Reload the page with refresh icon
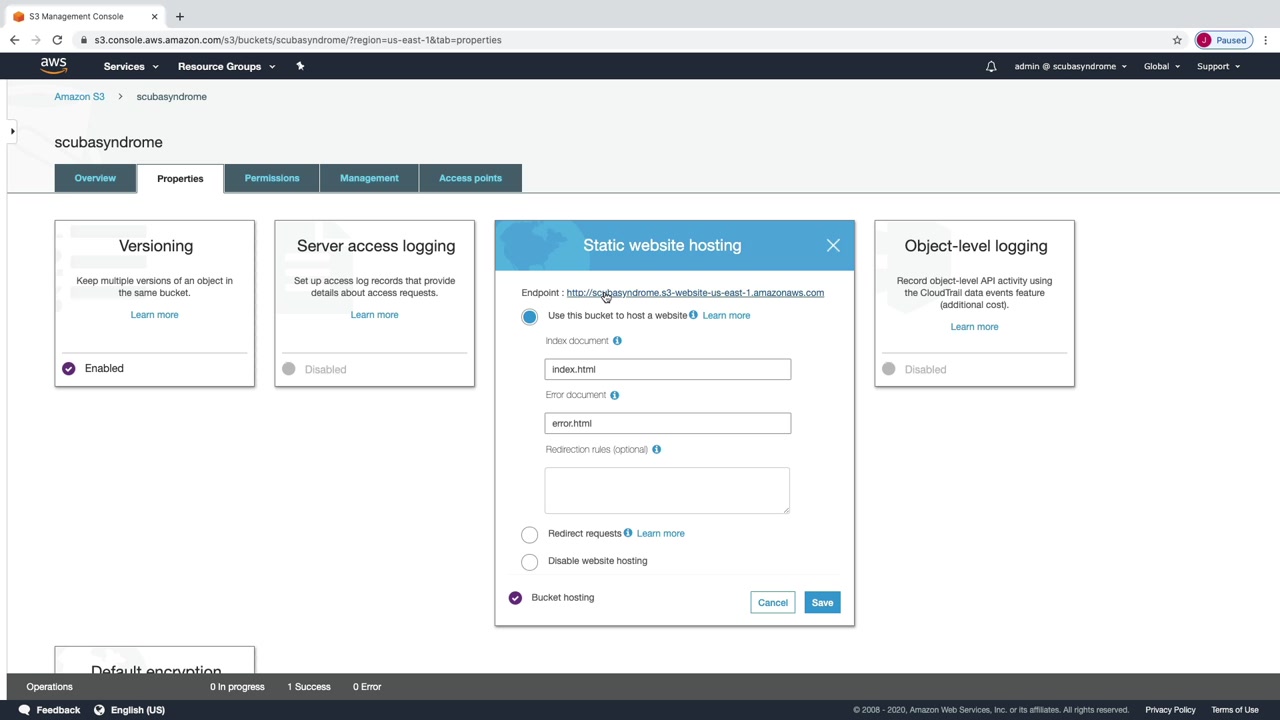This screenshot has width=1280, height=720. tap(57, 40)
